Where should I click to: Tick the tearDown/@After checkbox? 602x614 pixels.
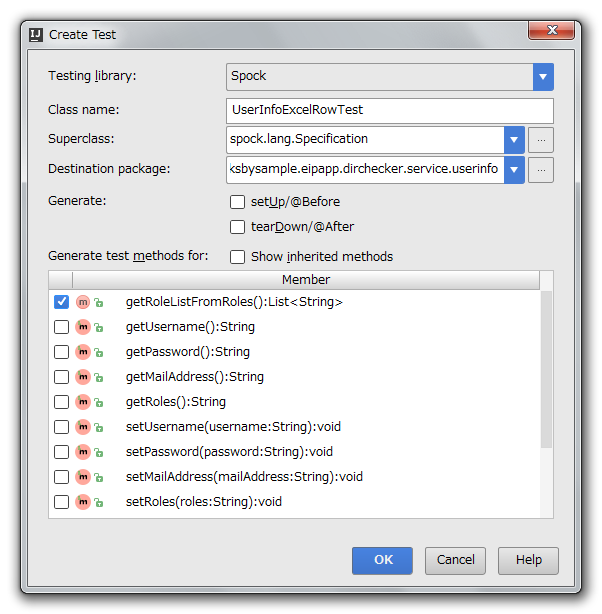pos(237,227)
